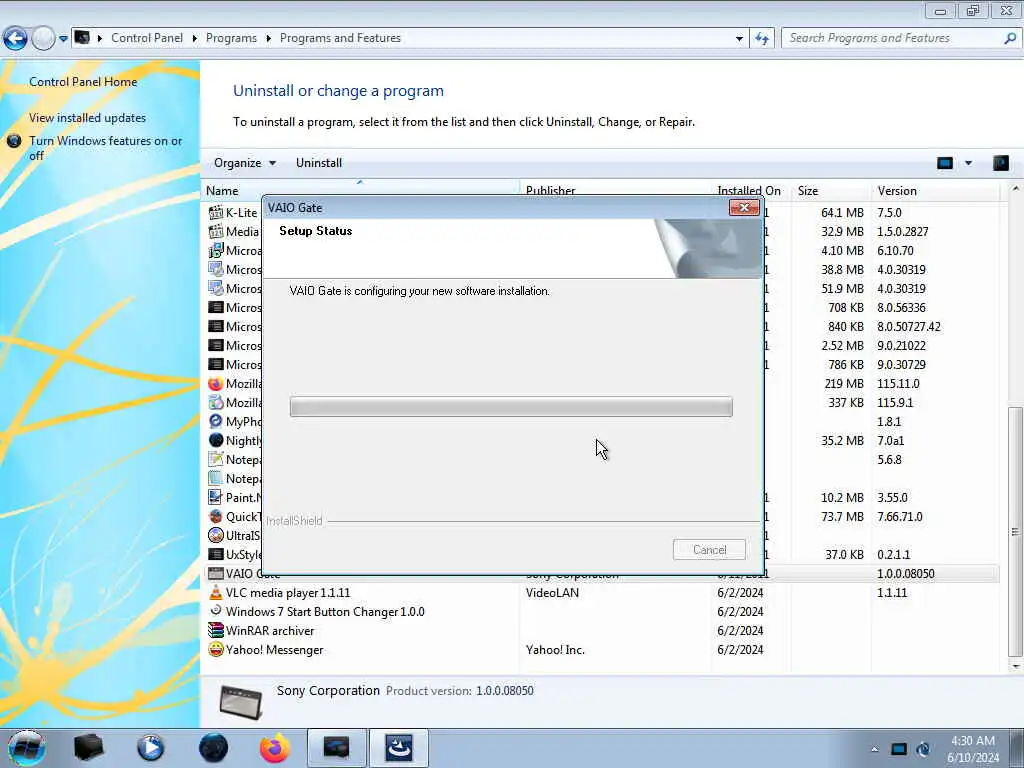Open the black folder taskbar icon
Viewport: 1024px width, 768px height.
(88, 748)
